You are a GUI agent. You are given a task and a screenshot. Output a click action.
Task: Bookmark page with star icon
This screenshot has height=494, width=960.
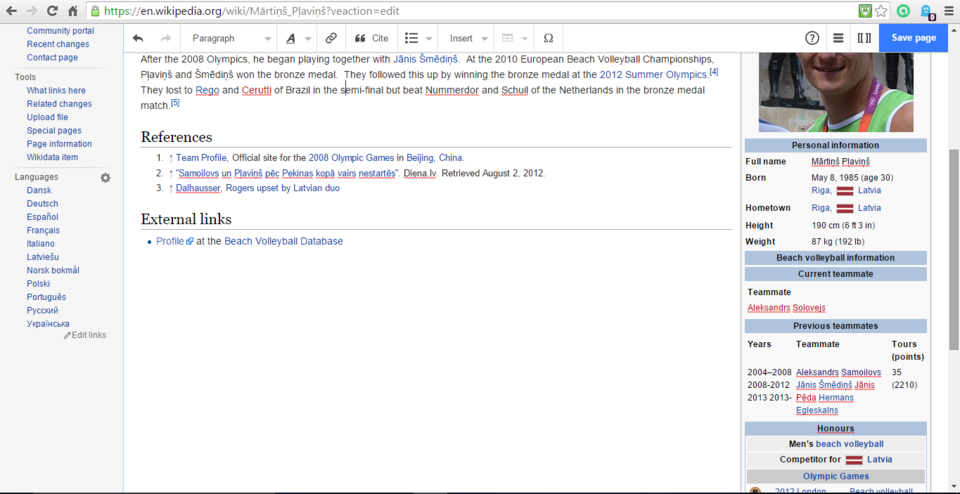(880, 10)
